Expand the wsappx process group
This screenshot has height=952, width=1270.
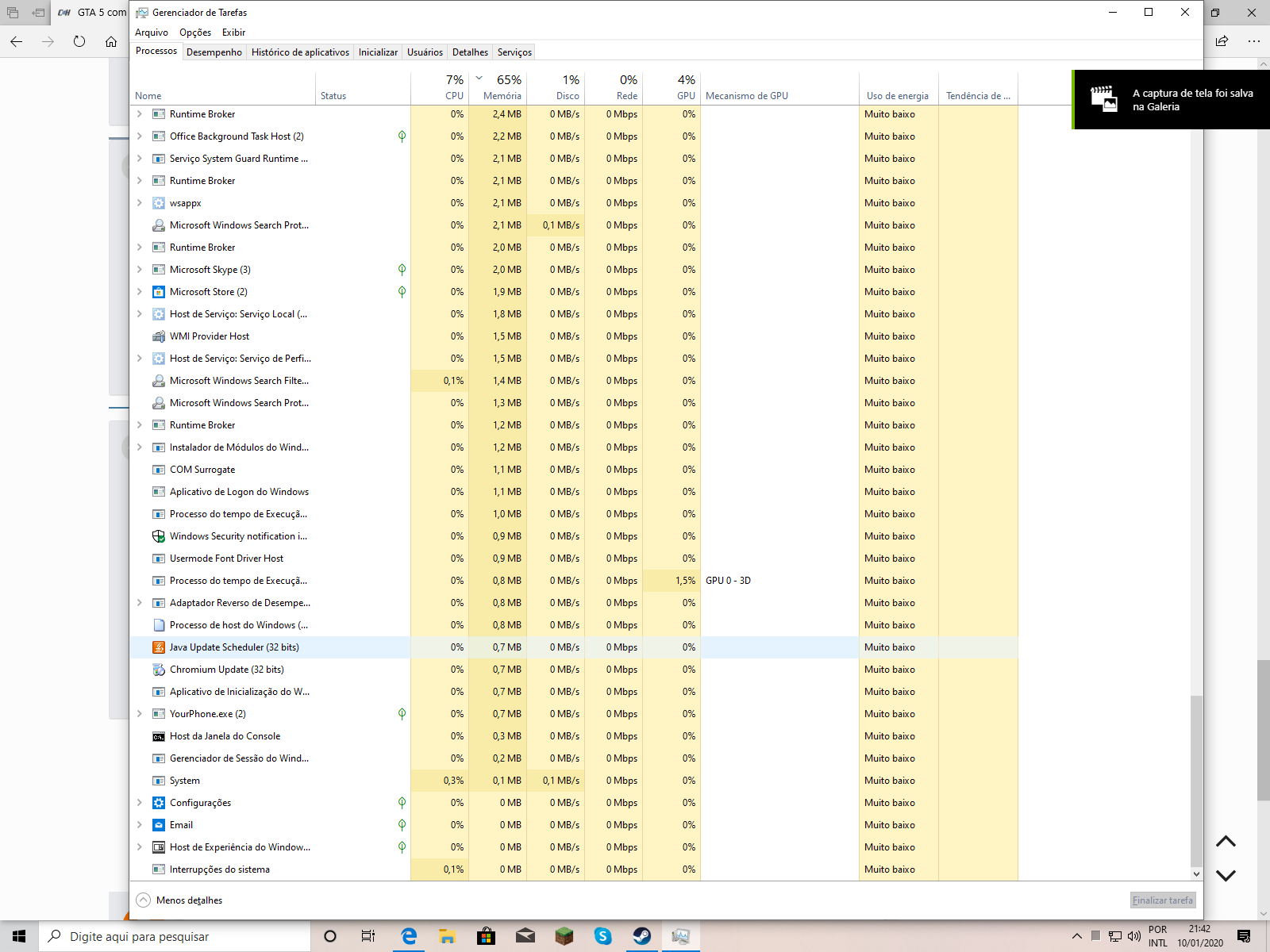[x=140, y=203]
